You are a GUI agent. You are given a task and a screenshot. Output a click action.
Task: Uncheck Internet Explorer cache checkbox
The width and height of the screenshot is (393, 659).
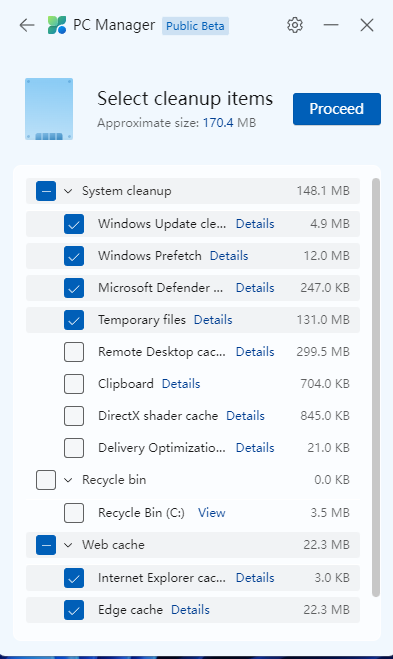(74, 578)
